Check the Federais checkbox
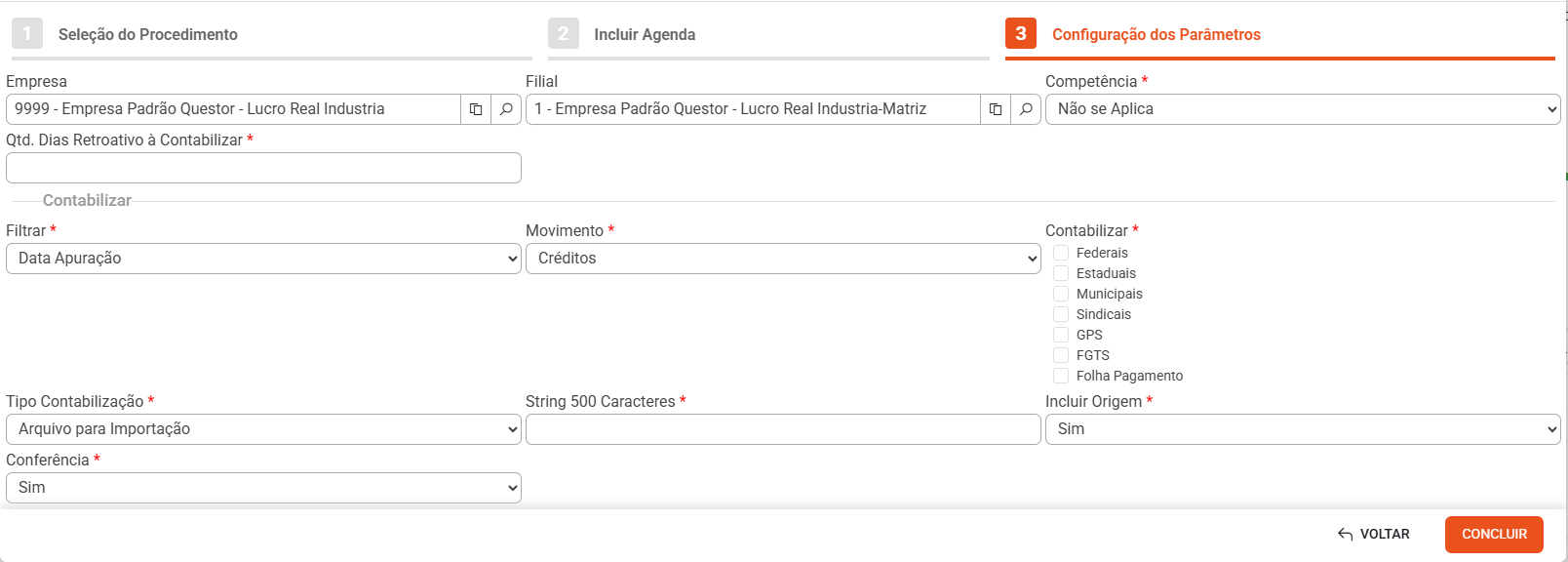Viewport: 1568px width, 562px height. [x=1061, y=253]
